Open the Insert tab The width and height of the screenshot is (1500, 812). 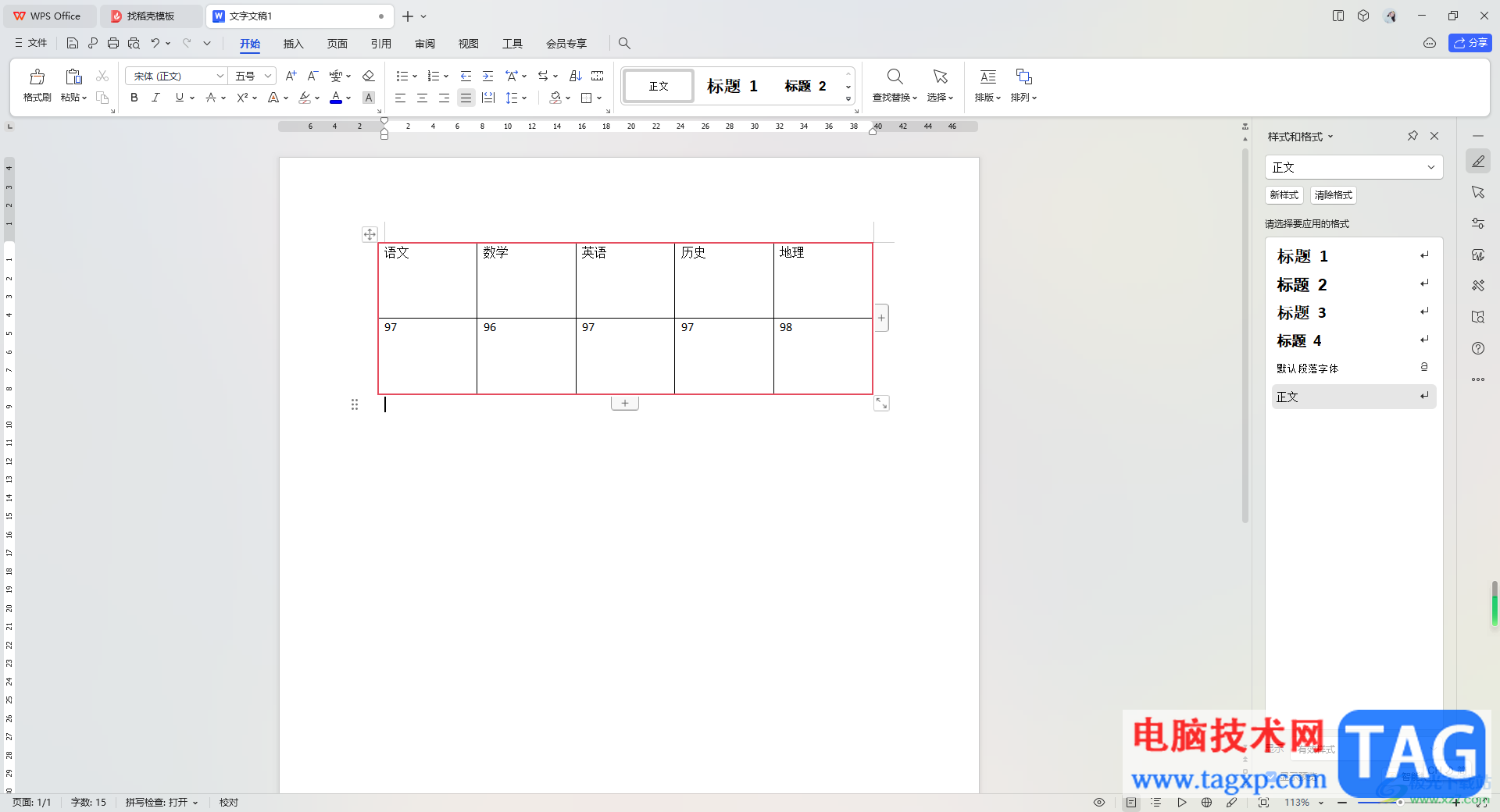(x=293, y=44)
